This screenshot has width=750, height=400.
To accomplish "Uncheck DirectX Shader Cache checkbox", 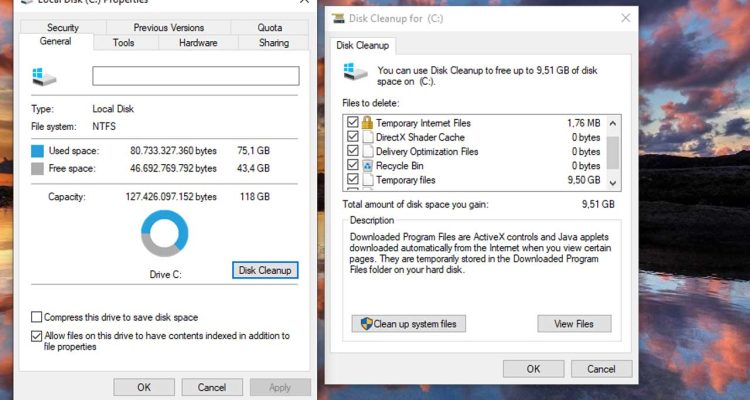I will 353,136.
